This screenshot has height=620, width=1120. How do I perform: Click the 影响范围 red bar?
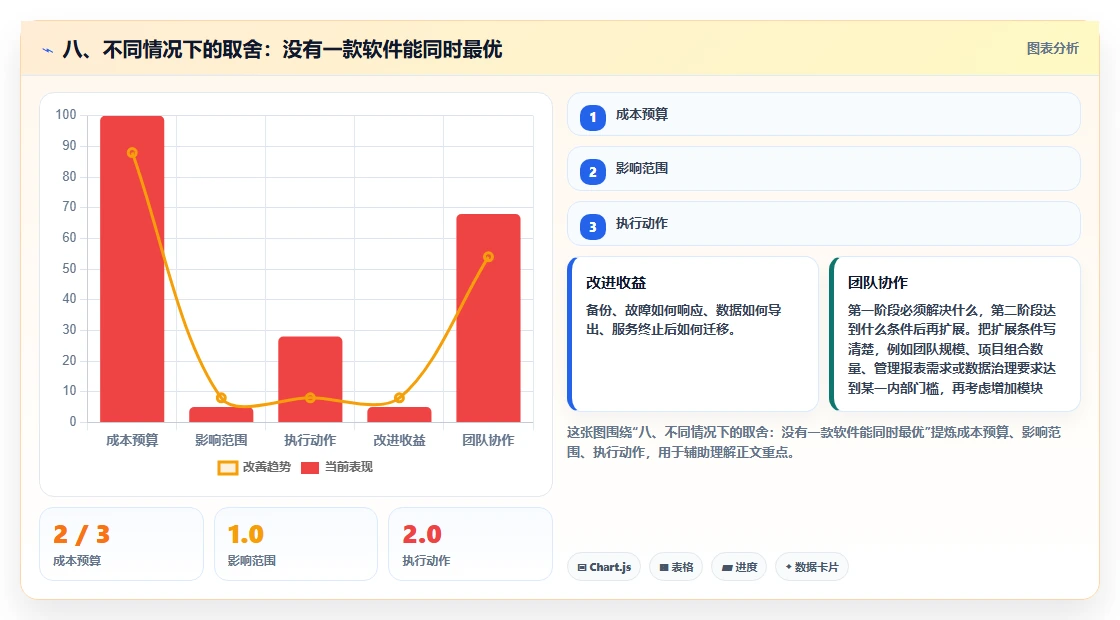(x=221, y=414)
